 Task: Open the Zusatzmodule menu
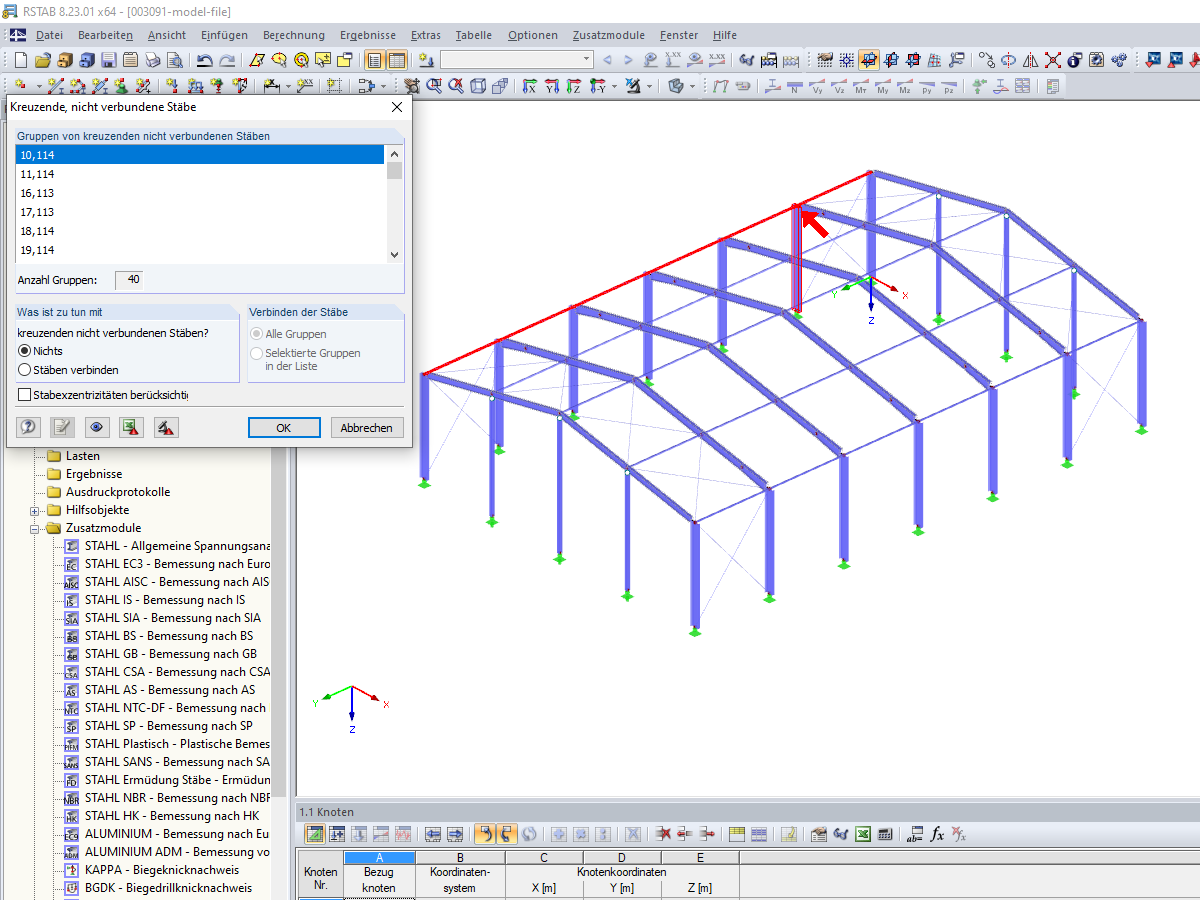pos(608,35)
